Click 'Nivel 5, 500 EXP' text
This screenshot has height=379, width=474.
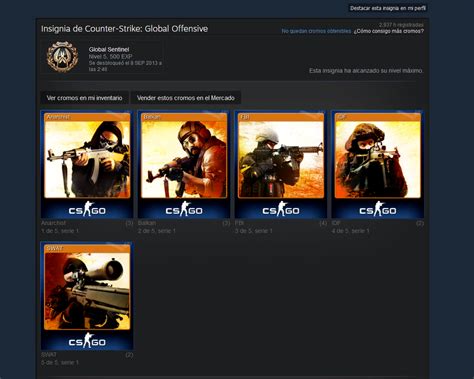(x=110, y=56)
